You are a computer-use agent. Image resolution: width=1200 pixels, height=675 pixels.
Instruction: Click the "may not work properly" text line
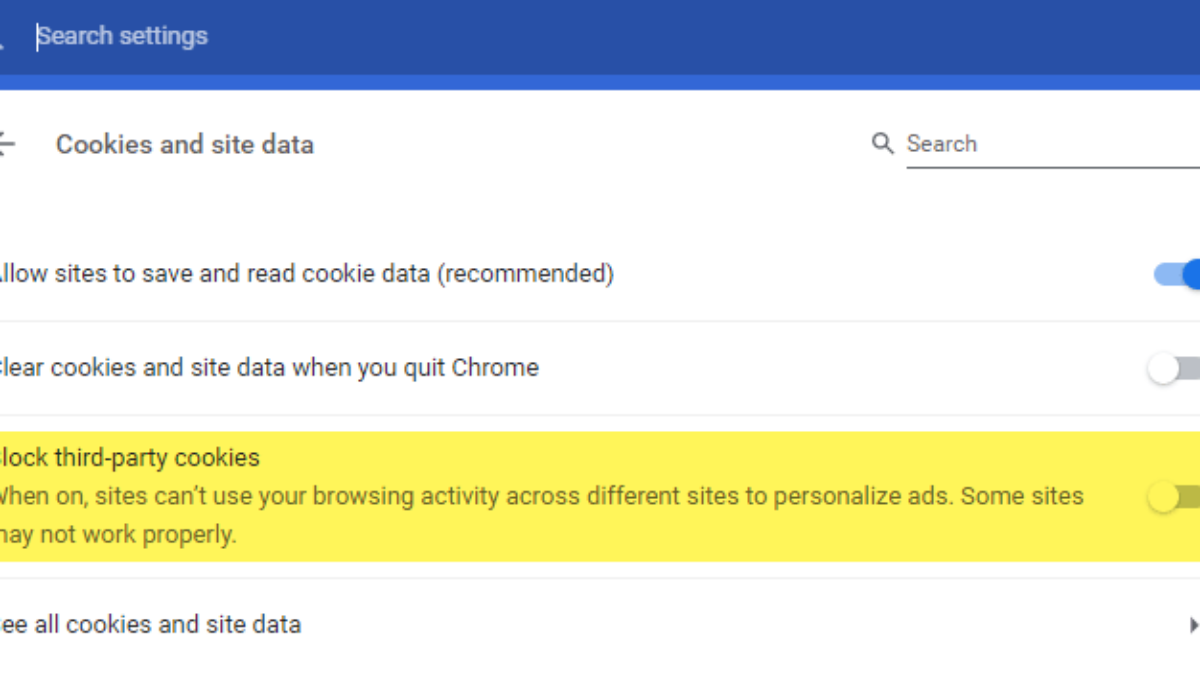tap(118, 534)
